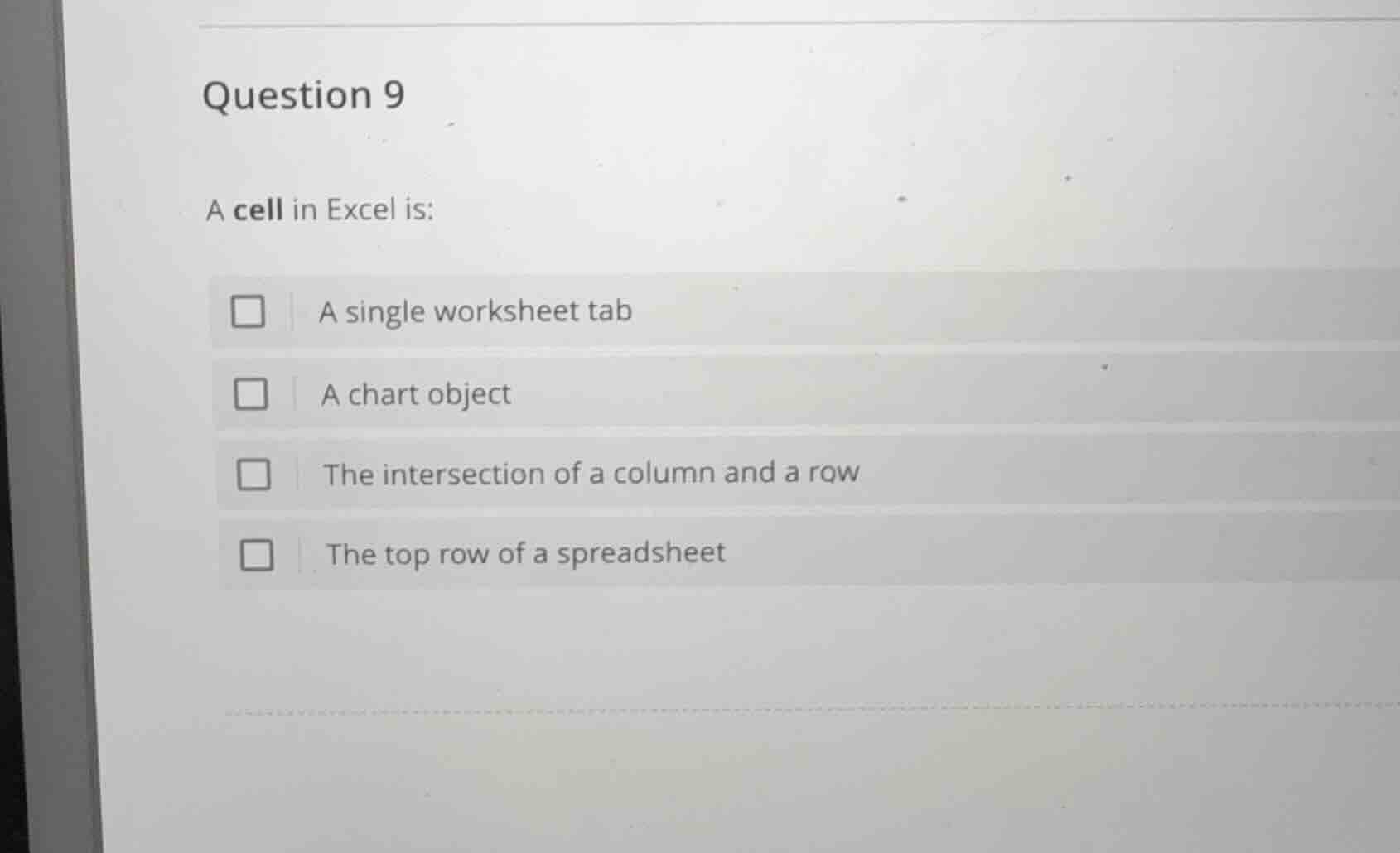Select the answer 'A single worksheet tab'

476,311
